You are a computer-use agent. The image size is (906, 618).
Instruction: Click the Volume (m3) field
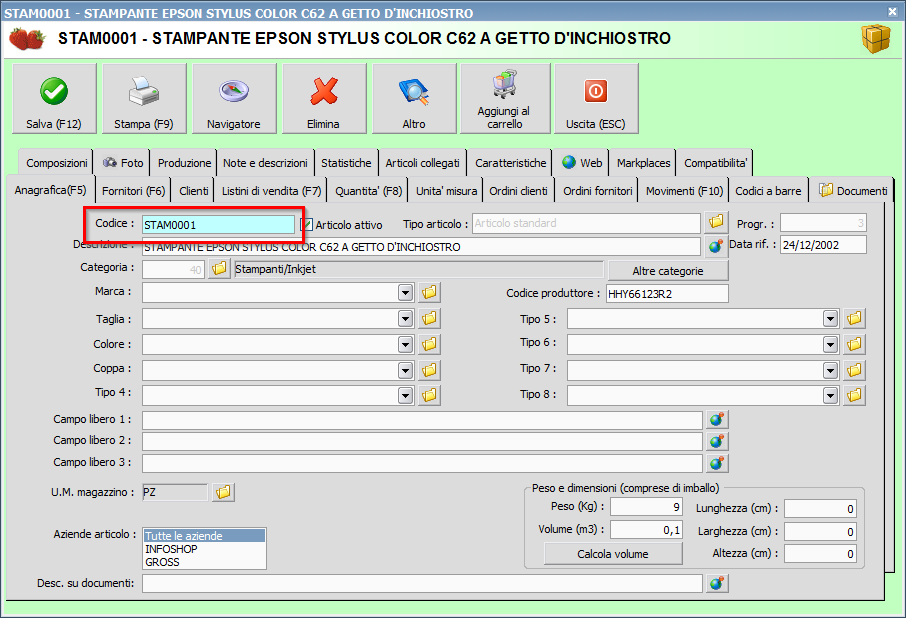pos(646,530)
